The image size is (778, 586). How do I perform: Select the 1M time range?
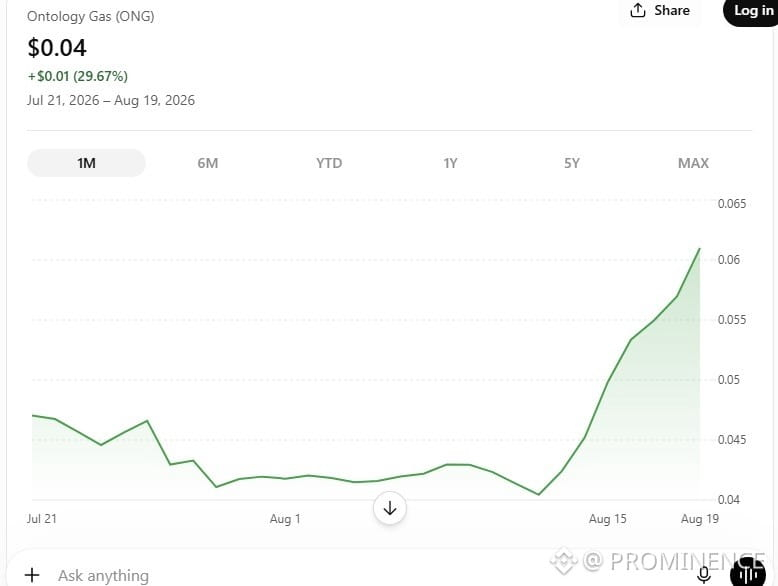click(x=86, y=163)
